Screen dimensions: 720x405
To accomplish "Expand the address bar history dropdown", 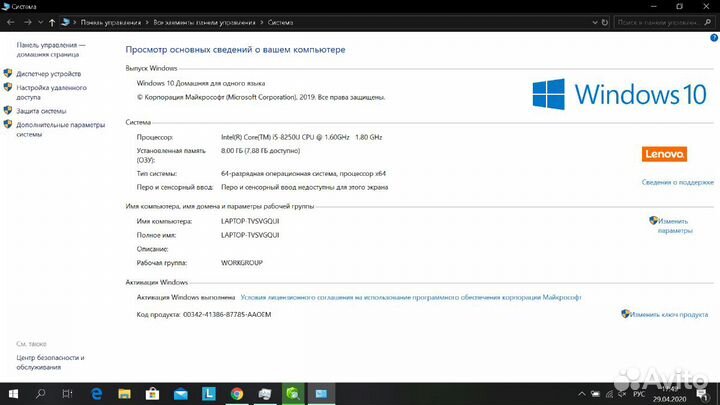I will 595,22.
